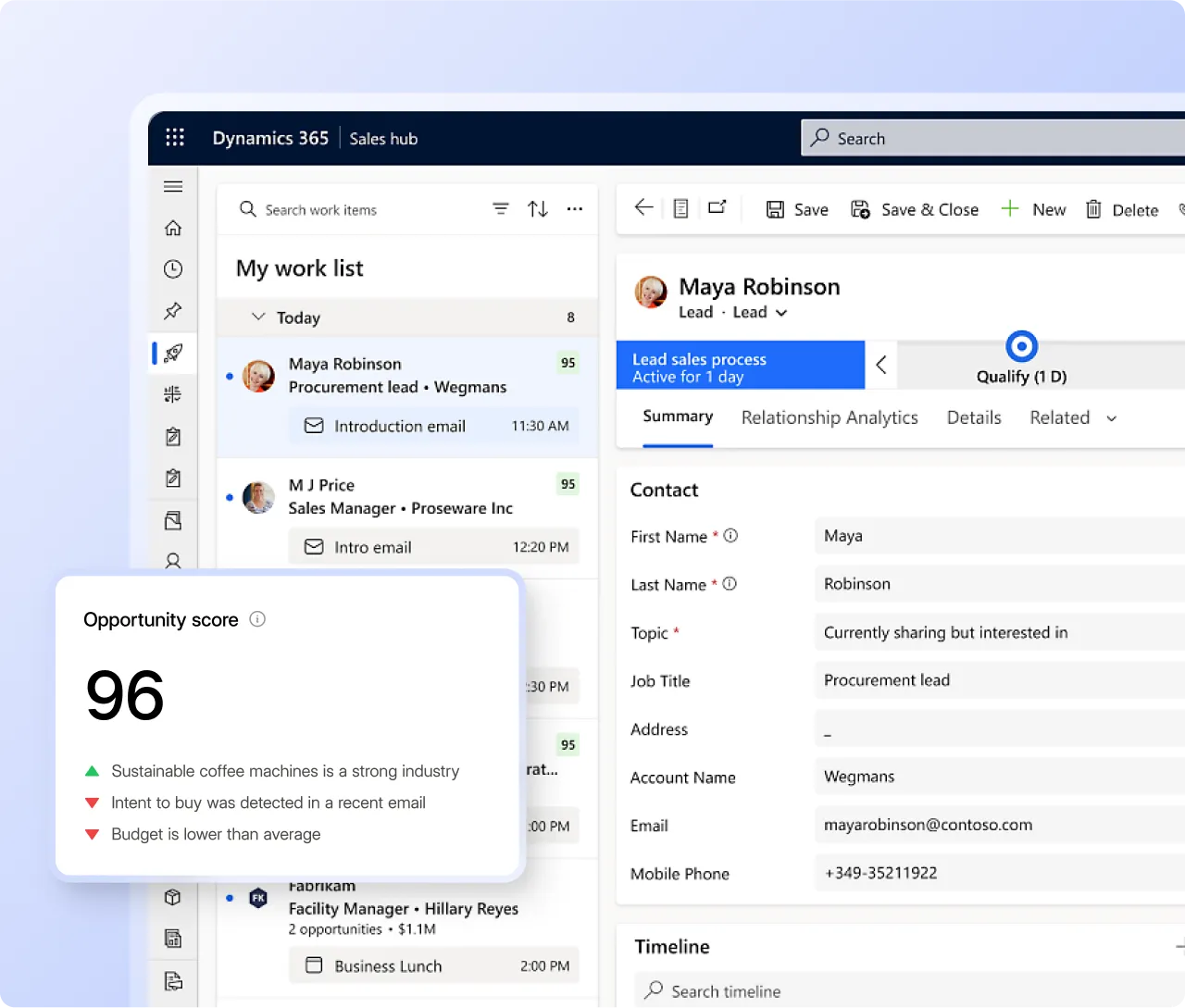Click Maya Robinson's avatar in the record header
This screenshot has width=1185, height=1008.
(651, 292)
